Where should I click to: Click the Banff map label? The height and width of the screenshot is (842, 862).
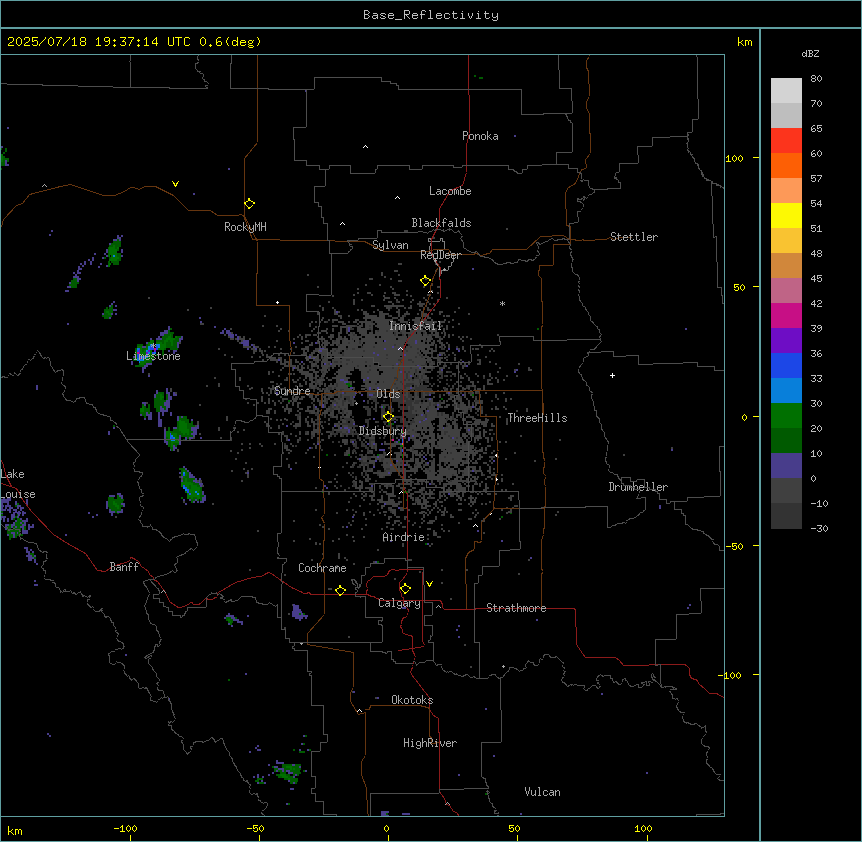[x=124, y=567]
